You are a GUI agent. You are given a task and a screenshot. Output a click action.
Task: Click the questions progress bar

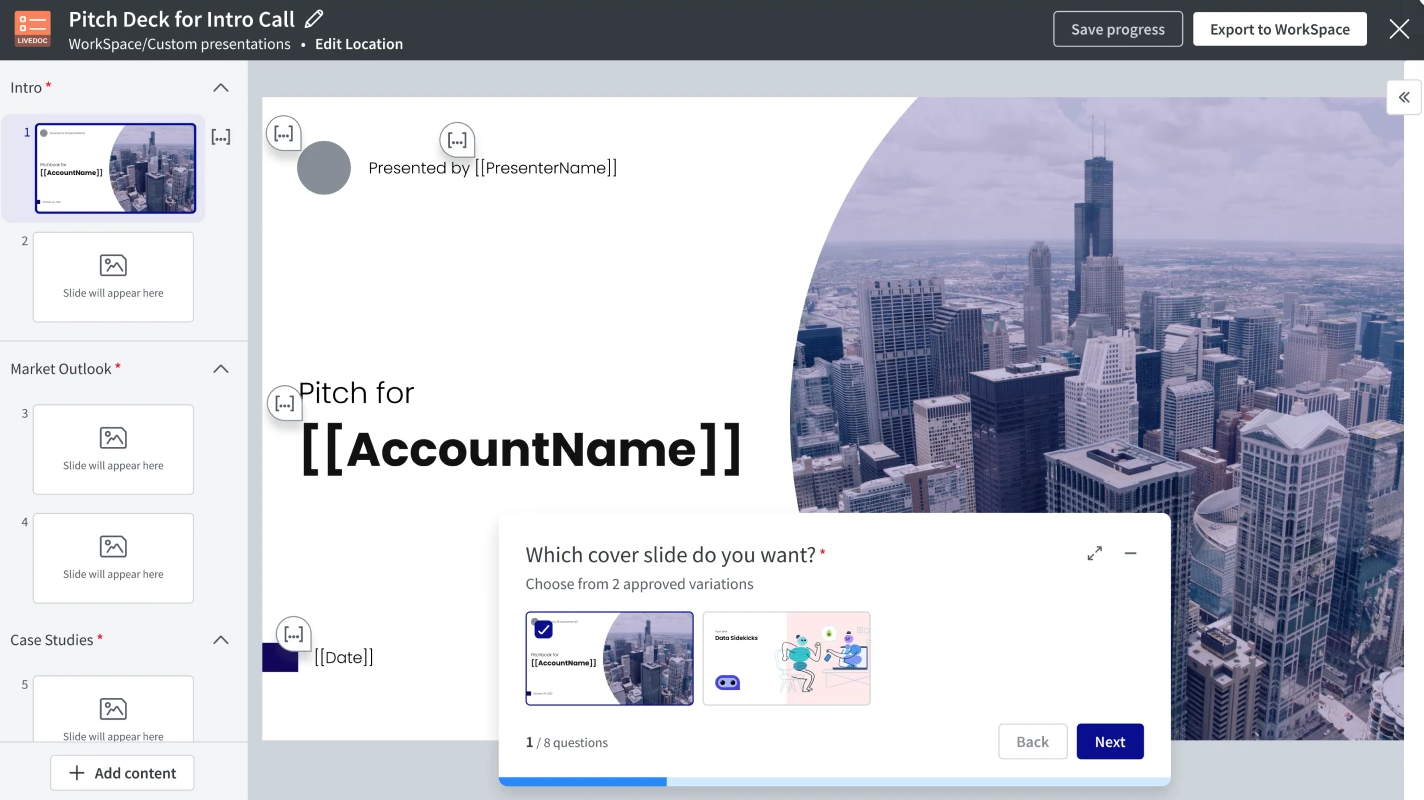[834, 781]
